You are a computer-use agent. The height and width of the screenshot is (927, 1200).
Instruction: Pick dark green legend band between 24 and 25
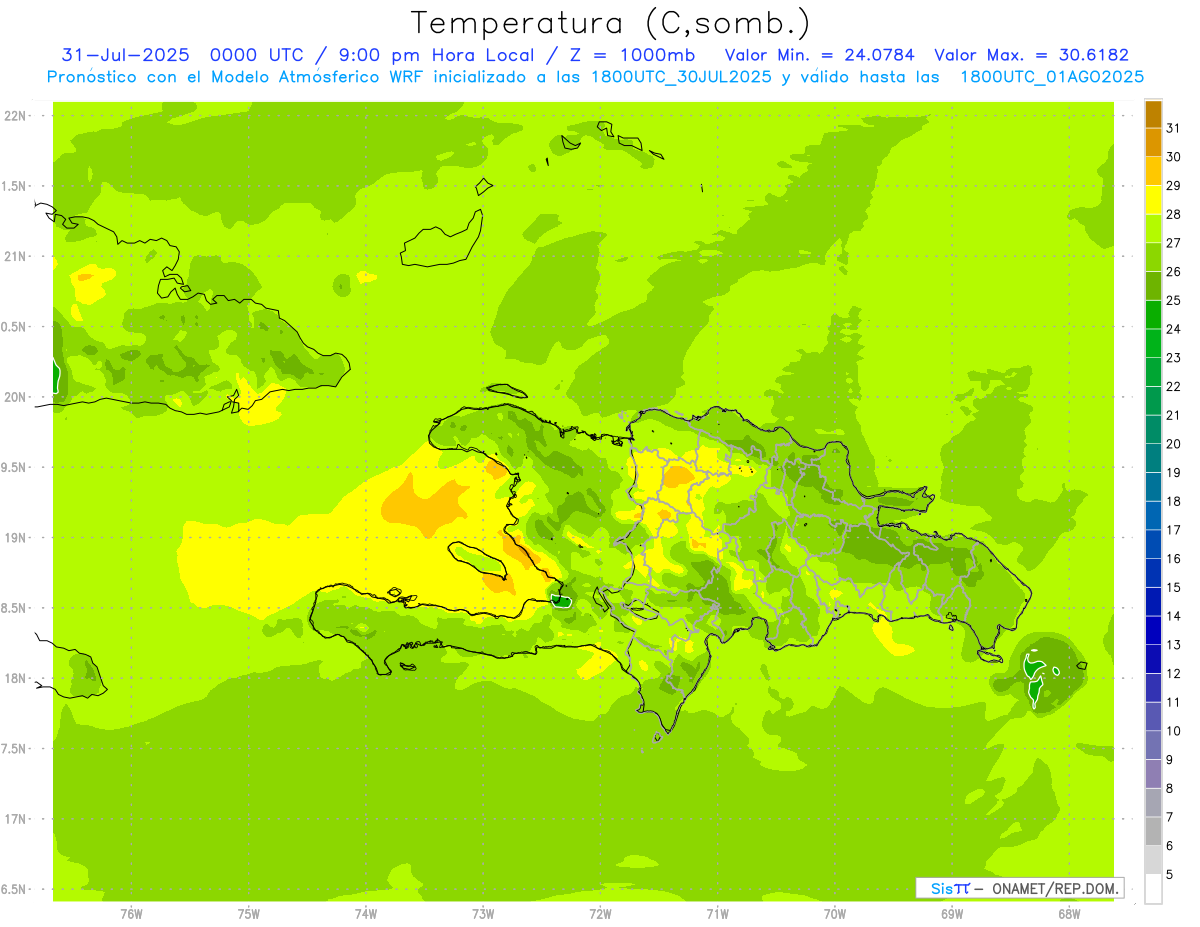1153,314
